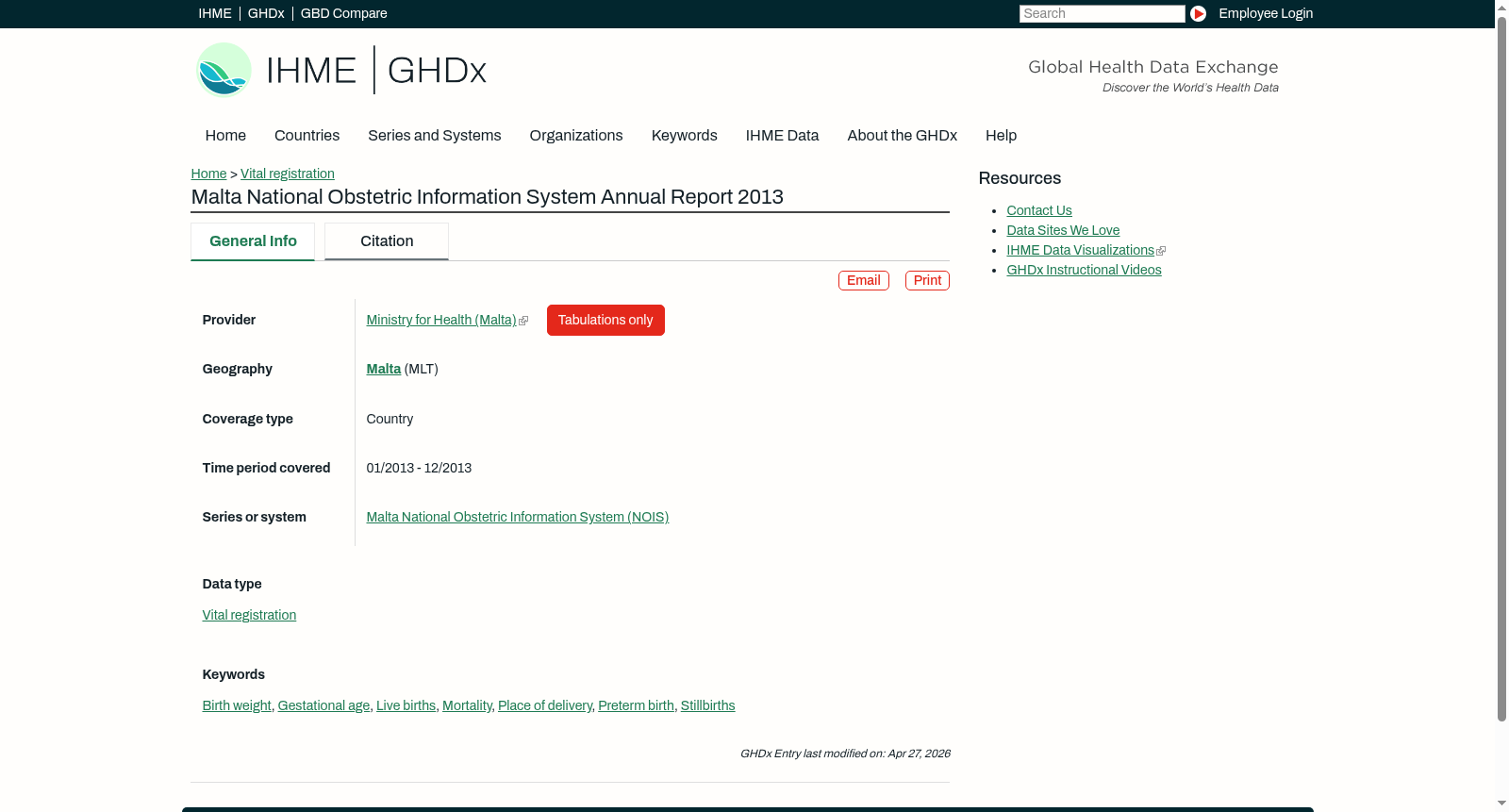Open the Vital registration data type link
Screen dimensions: 1509x812
click(249, 615)
